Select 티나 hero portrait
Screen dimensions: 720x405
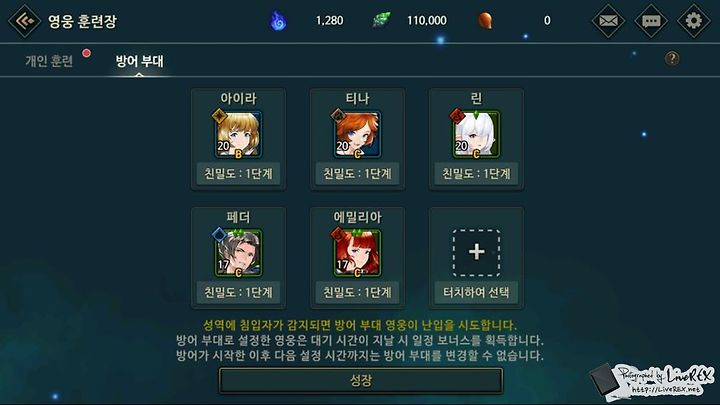click(x=357, y=134)
